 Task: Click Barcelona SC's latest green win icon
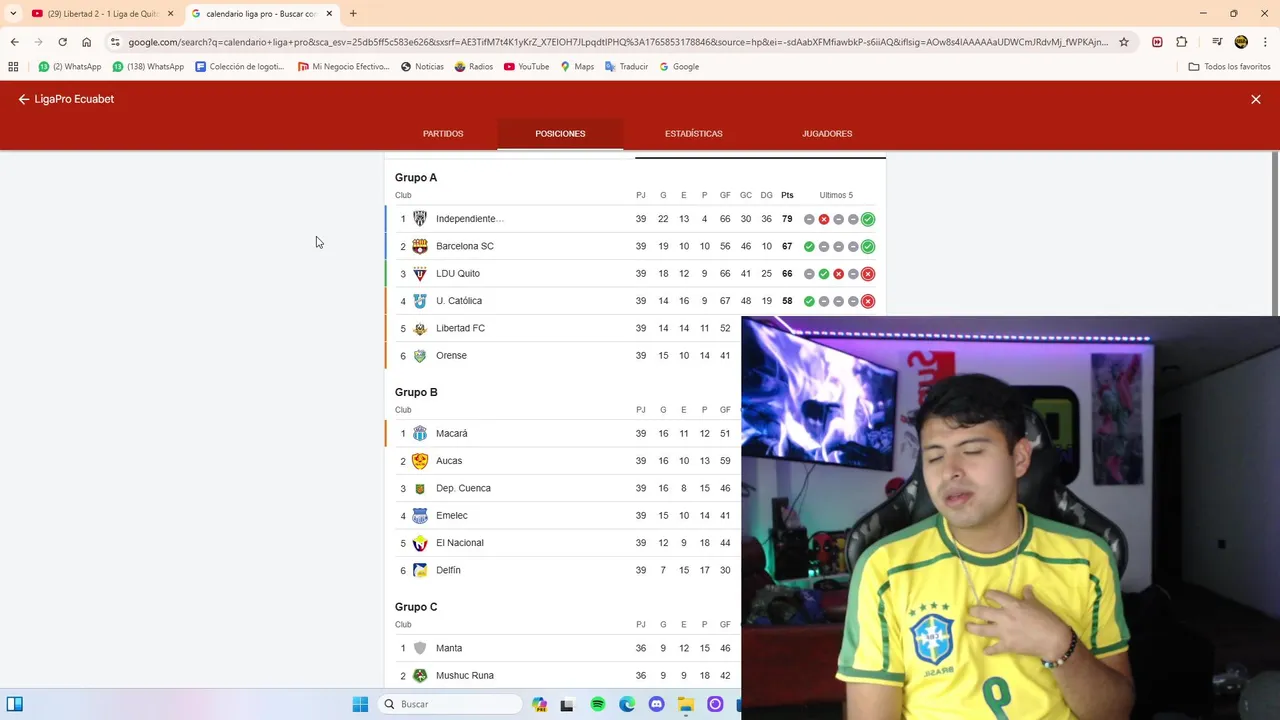pos(868,246)
